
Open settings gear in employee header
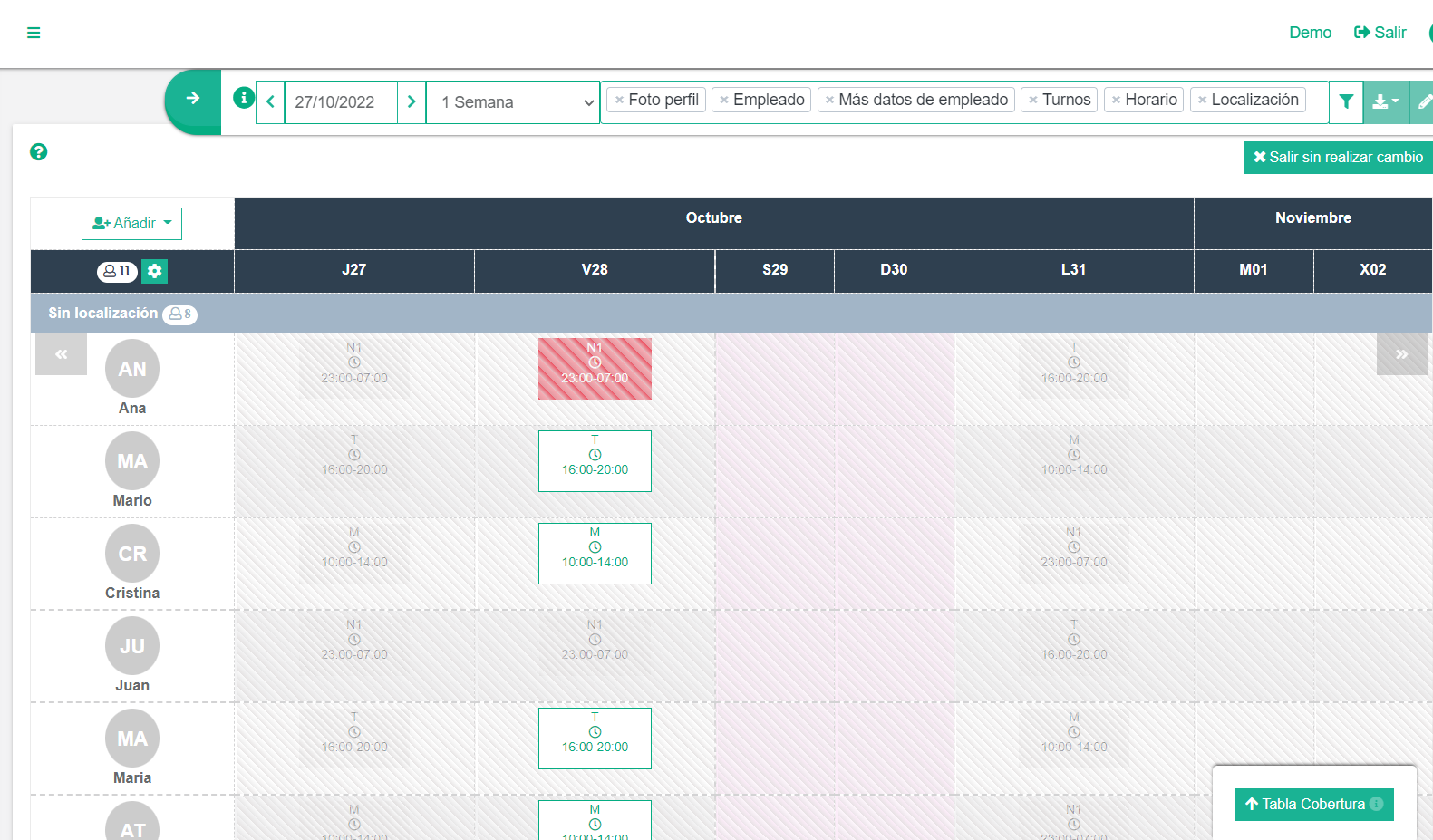click(155, 271)
